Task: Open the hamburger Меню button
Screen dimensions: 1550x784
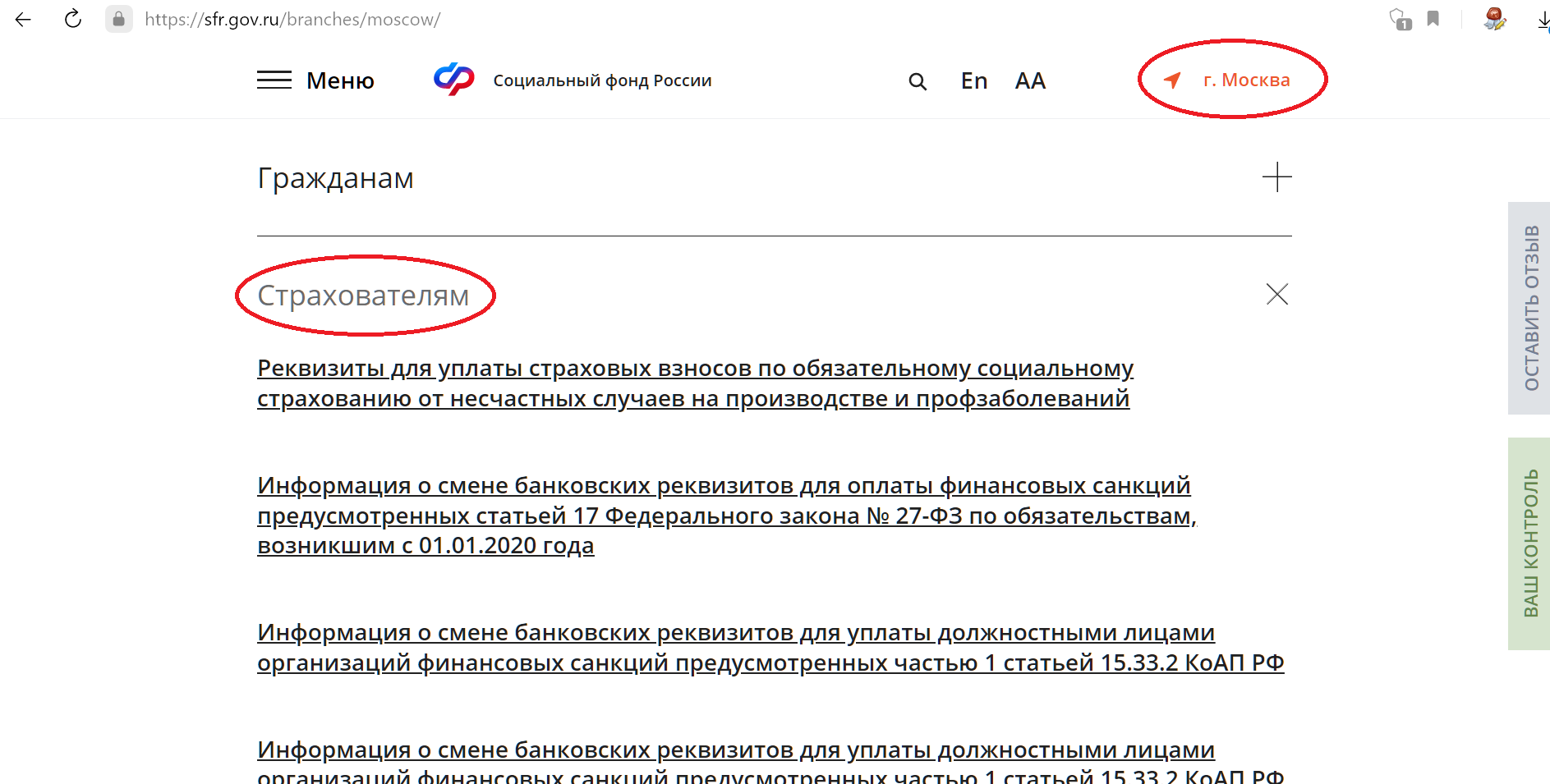Action: (315, 80)
